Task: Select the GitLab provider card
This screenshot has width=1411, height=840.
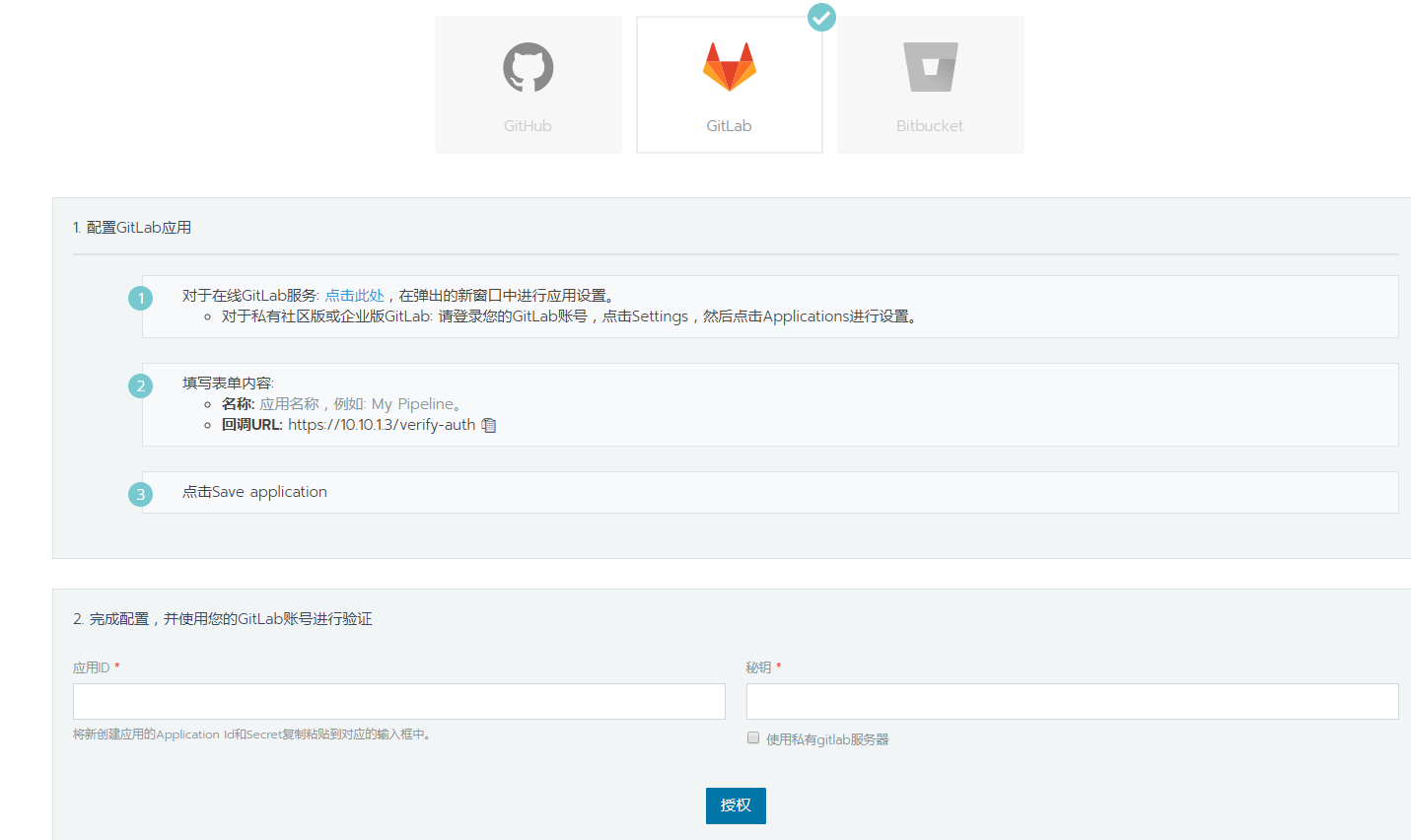Action: 730,85
